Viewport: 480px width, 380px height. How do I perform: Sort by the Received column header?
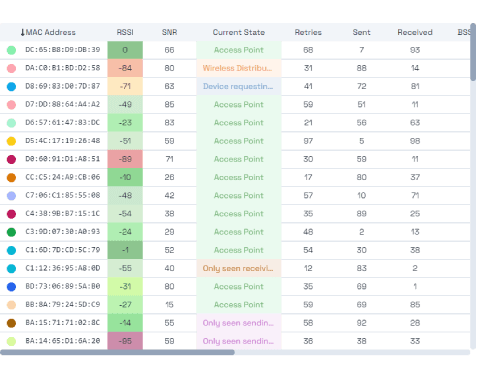tap(415, 32)
